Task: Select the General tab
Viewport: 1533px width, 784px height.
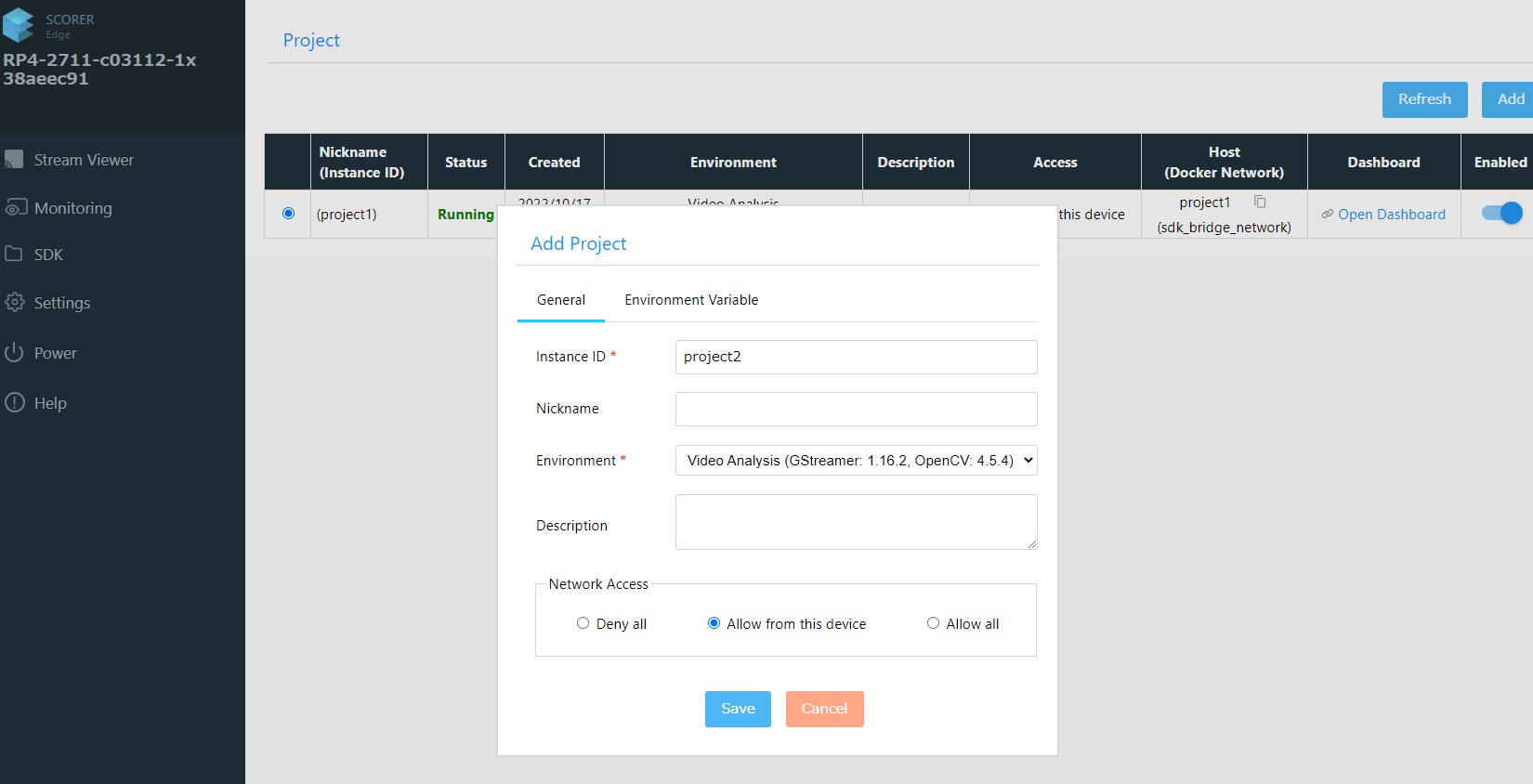Action: pos(561,300)
